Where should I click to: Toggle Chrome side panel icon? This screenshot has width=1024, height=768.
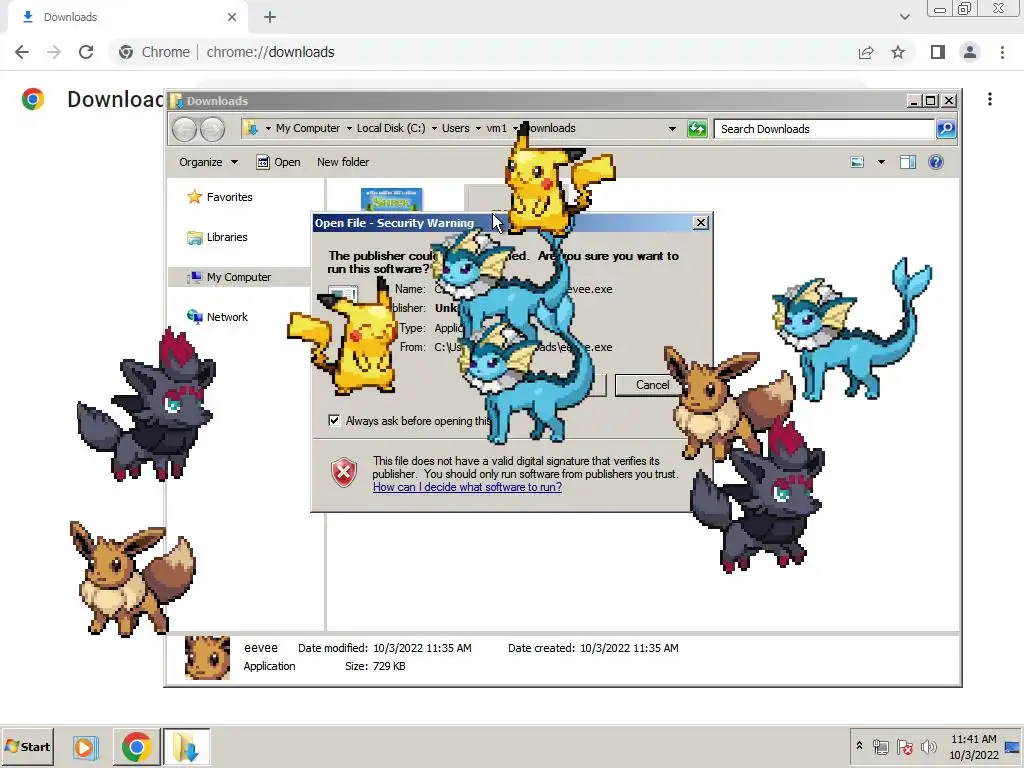coord(938,52)
